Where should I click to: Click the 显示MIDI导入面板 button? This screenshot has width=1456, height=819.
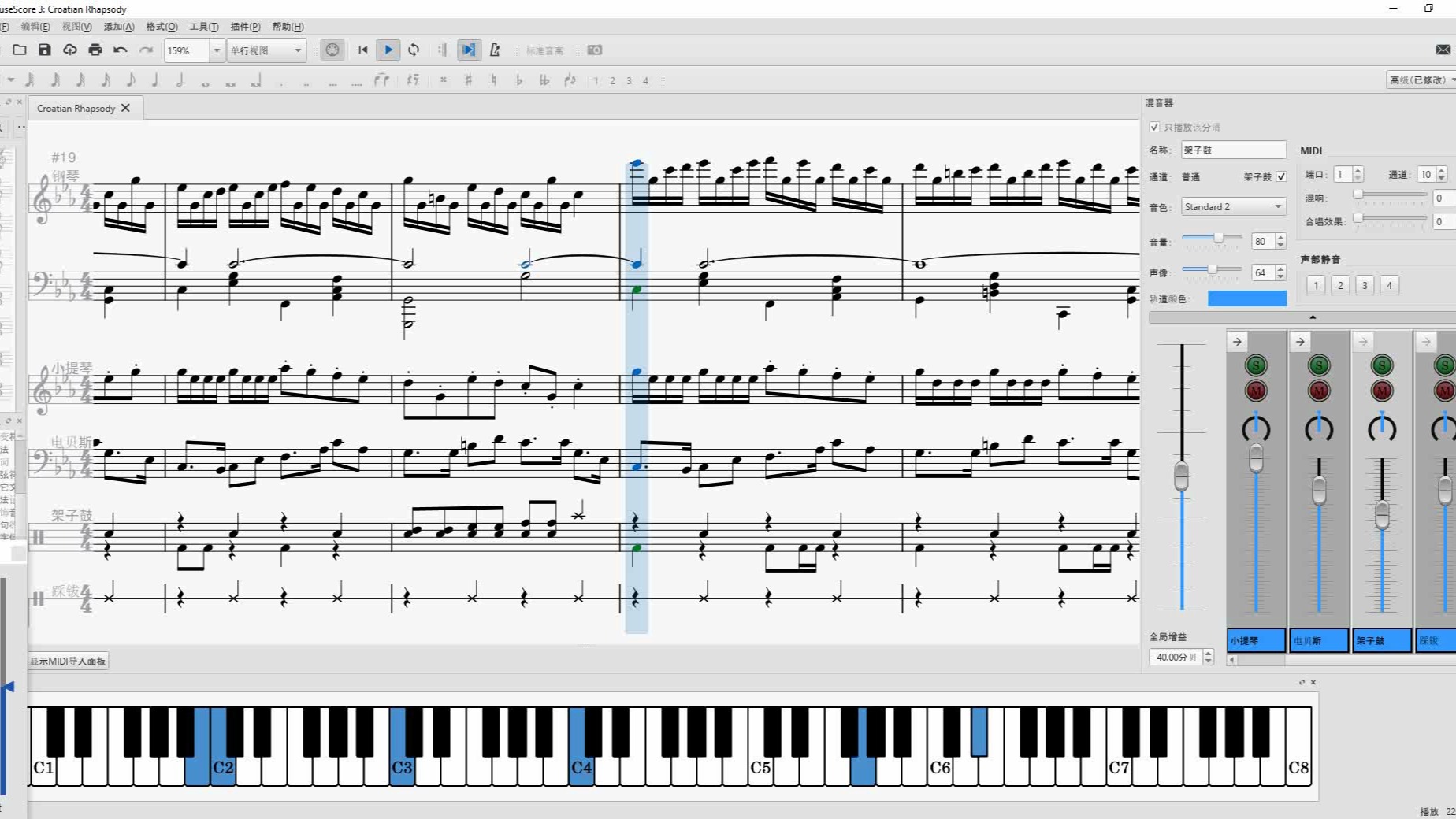tap(69, 661)
